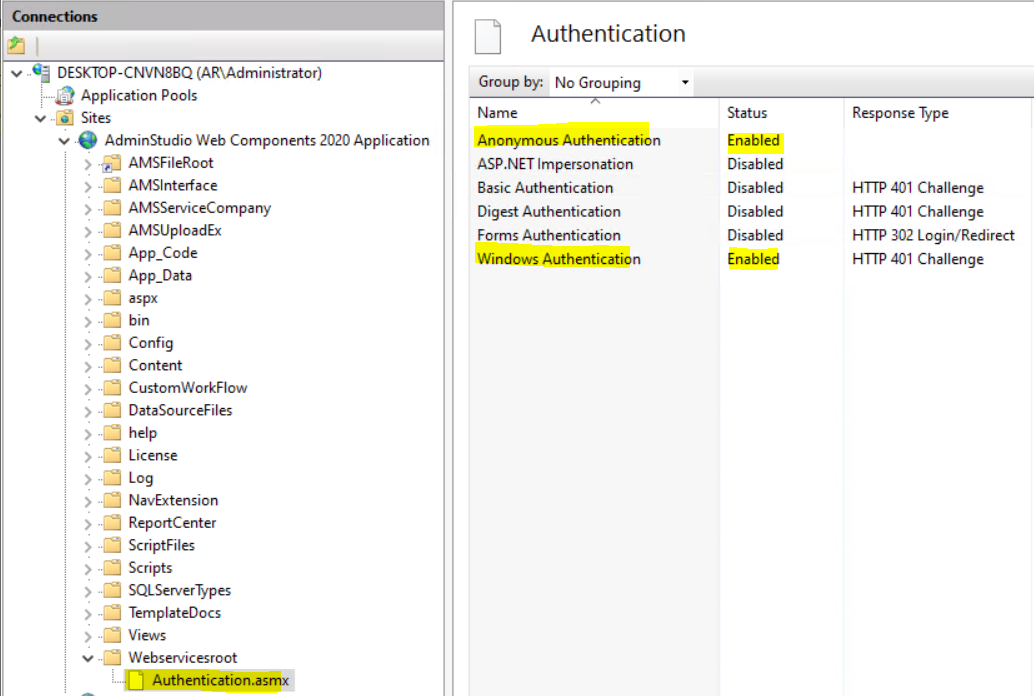Click the server node icon for DESKTOP-CNVN8BQ

point(42,73)
